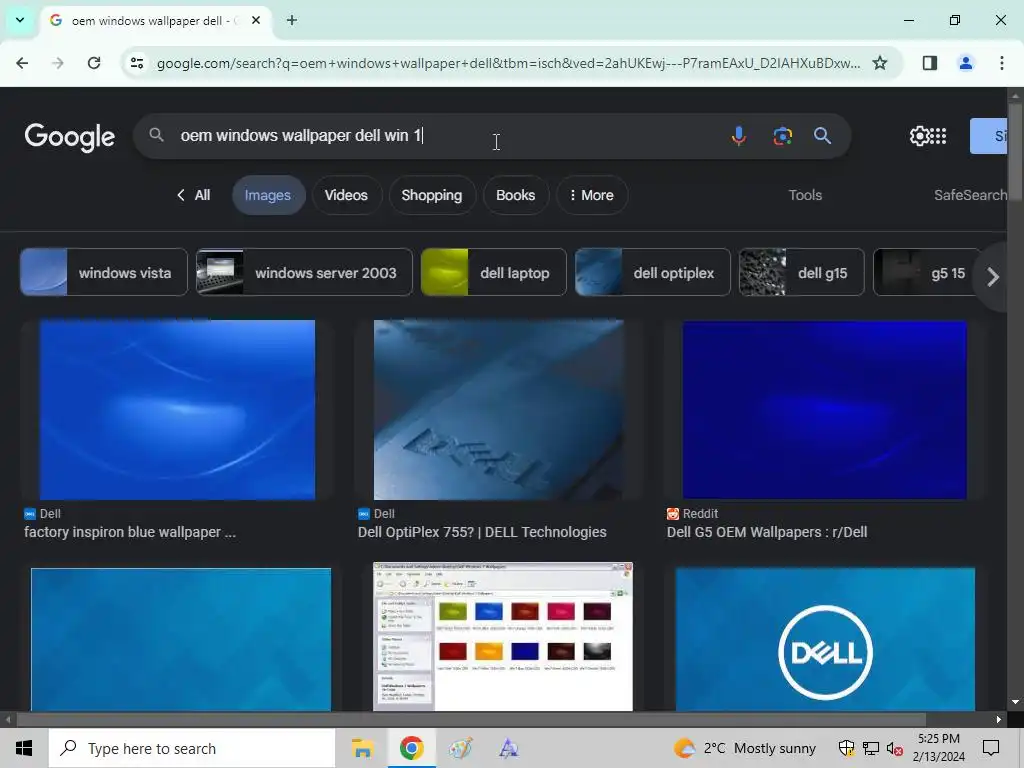This screenshot has width=1024, height=768.
Task: Click in the Google search text field
Action: (444, 136)
